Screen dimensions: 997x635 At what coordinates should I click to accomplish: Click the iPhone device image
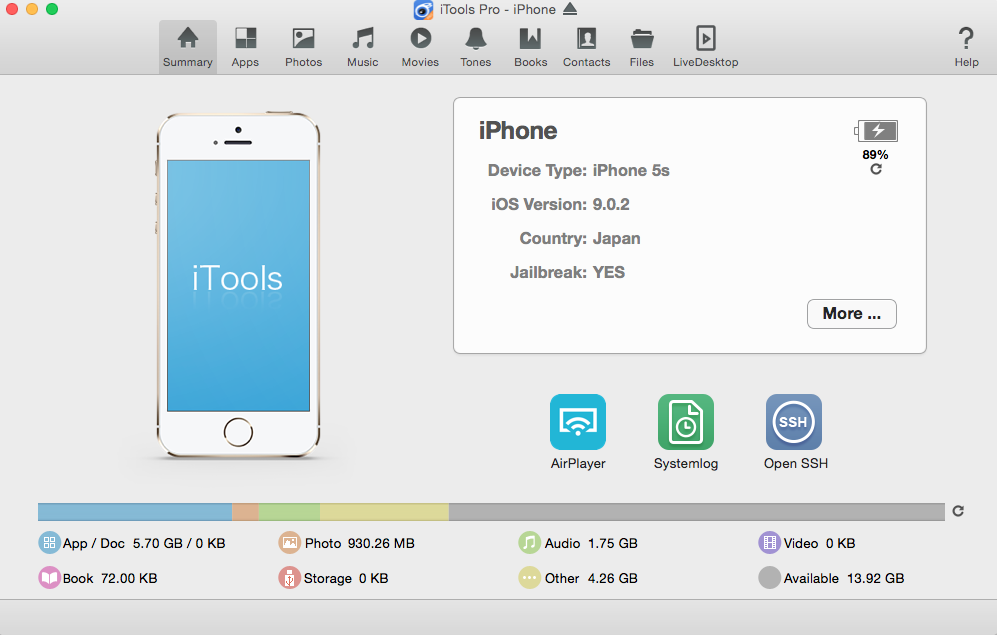pos(238,285)
